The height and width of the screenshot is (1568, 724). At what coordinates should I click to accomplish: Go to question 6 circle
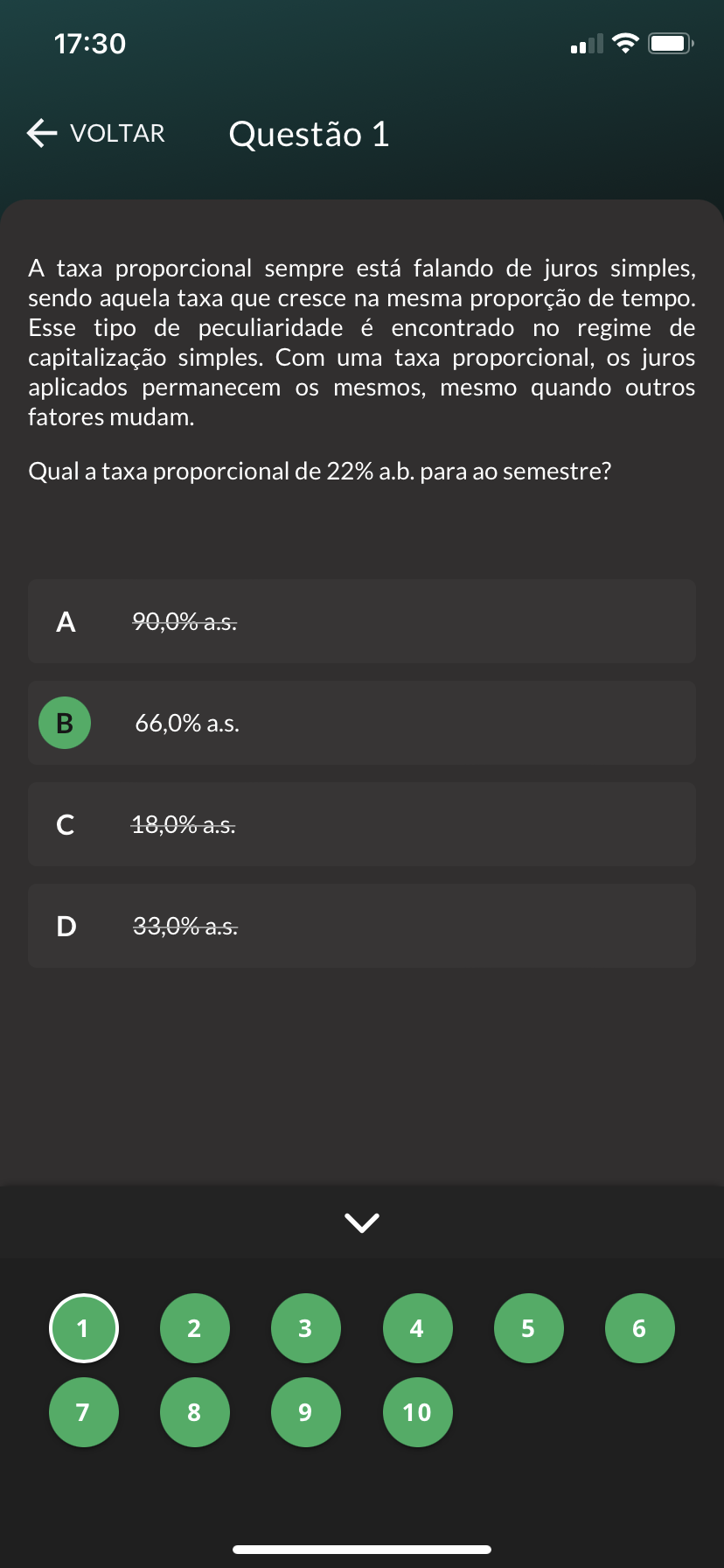[x=639, y=1328]
